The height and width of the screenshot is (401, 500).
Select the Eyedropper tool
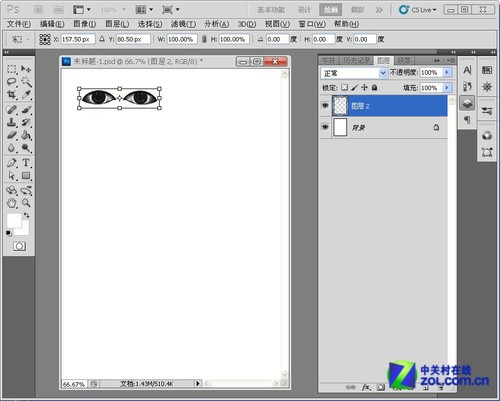click(26, 94)
